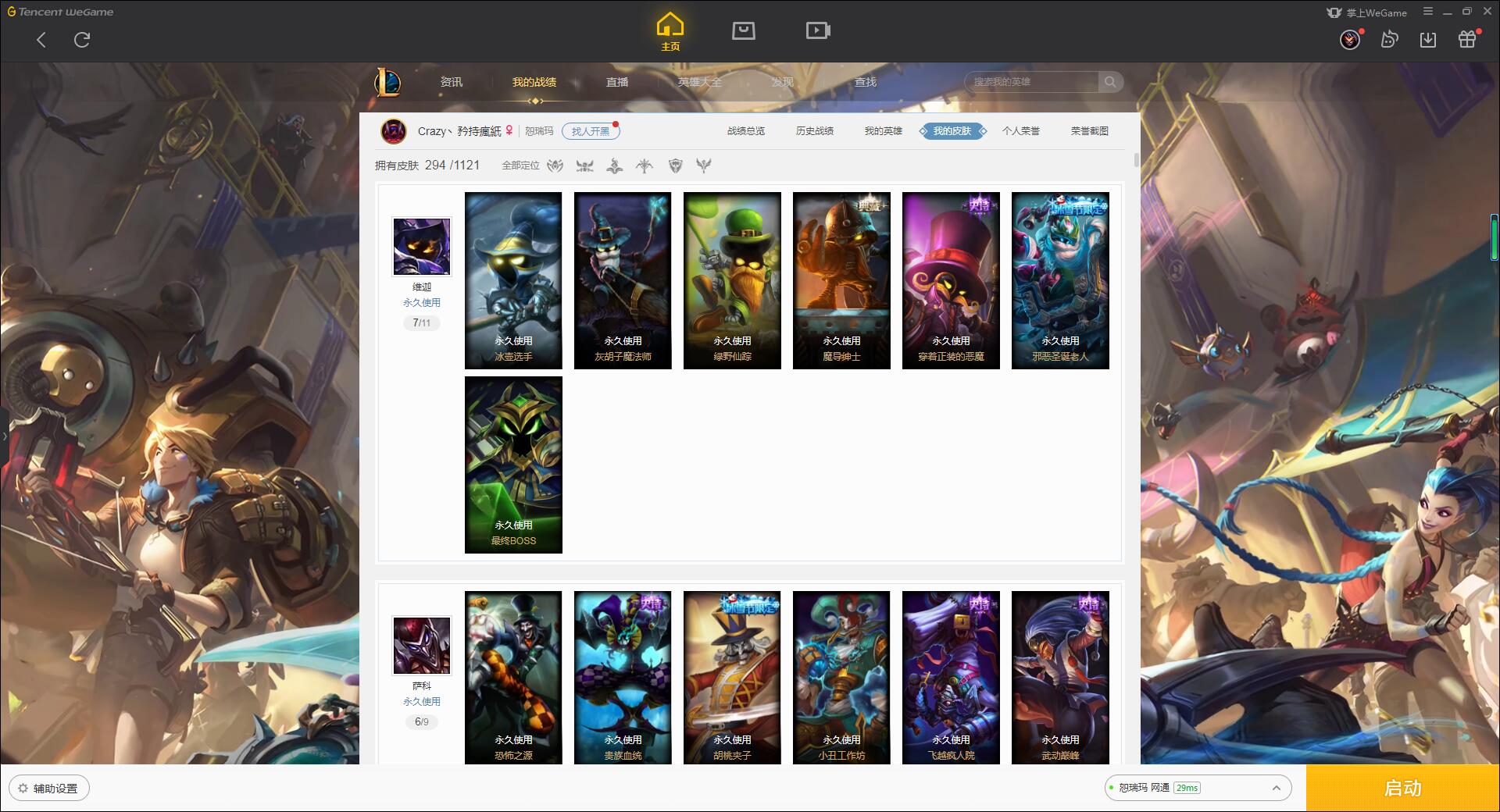Open the 英雄大全 champions tab
The image size is (1500, 812).
tap(700, 82)
